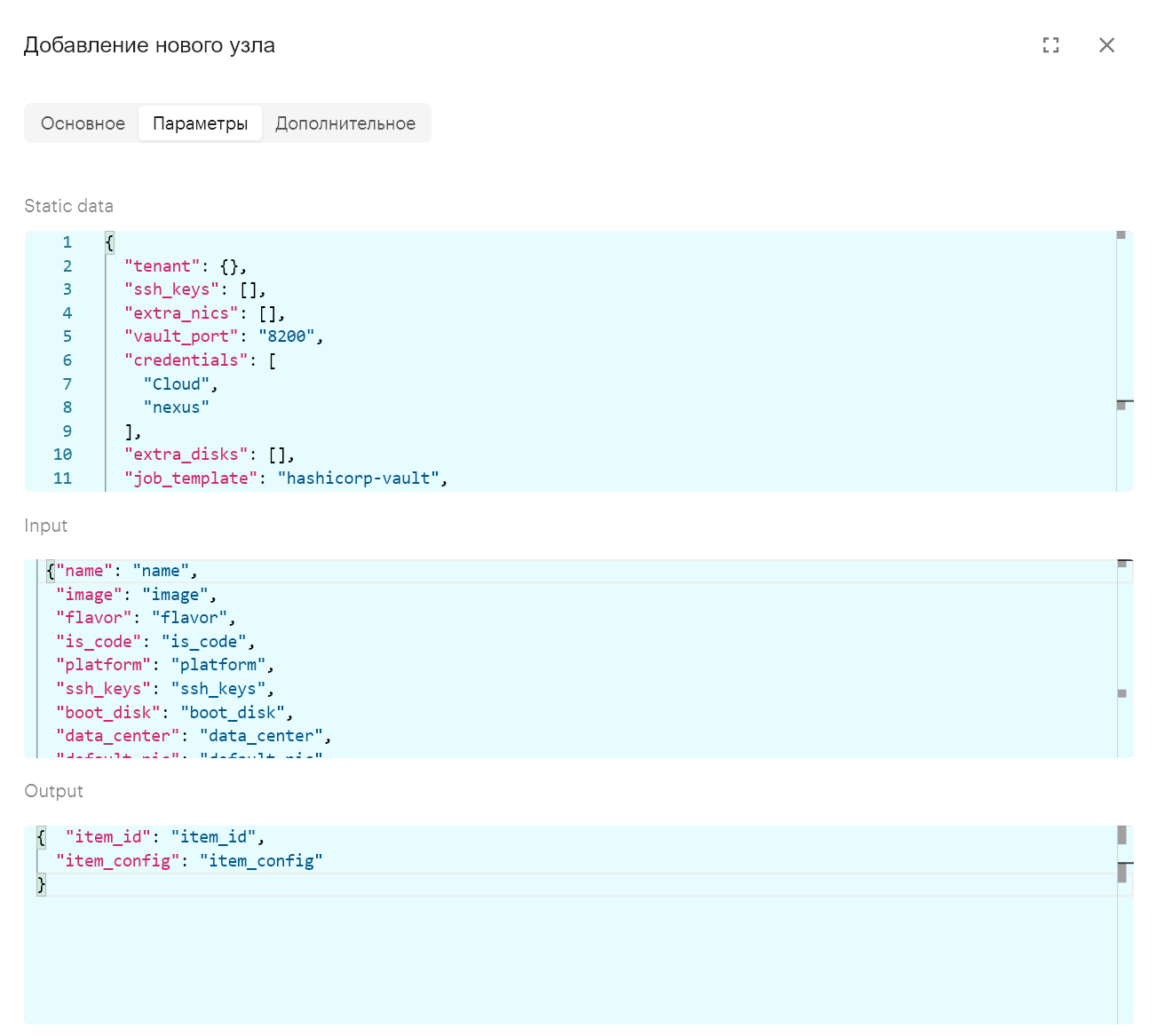Click the "flavor" key in Input editor
Viewport: 1164px width, 1036px height.
94,618
